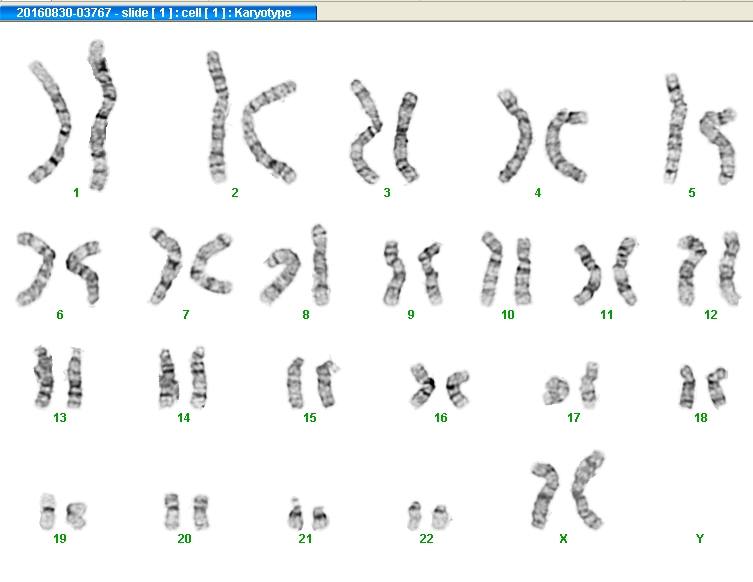Select the left chromosome 21 image
Screen dimensions: 753x582
click(295, 514)
